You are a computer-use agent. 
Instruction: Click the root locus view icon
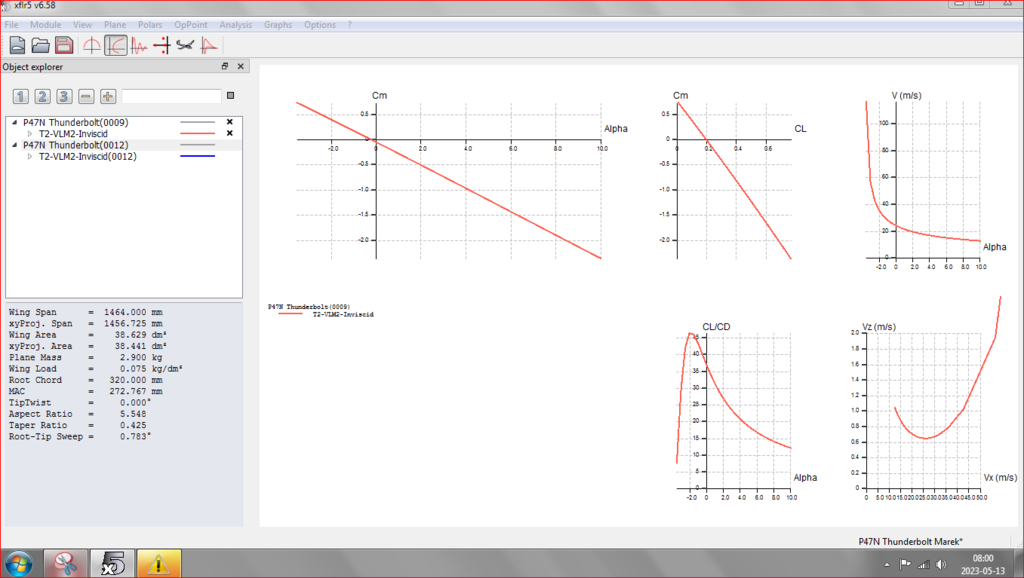[162, 45]
